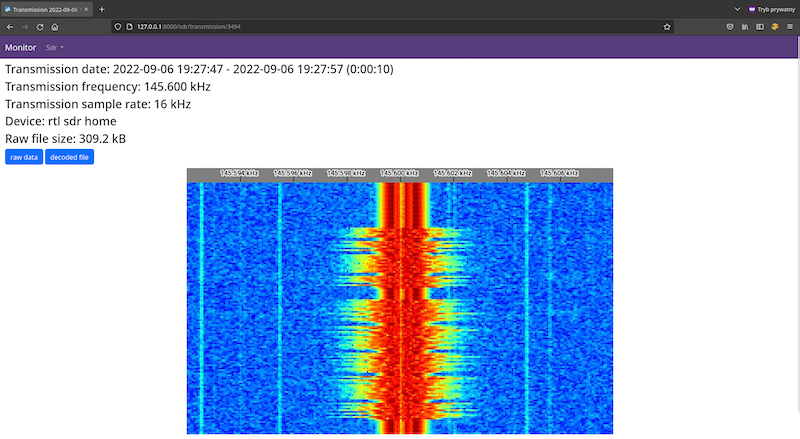Open the browser home page

(x=55, y=27)
